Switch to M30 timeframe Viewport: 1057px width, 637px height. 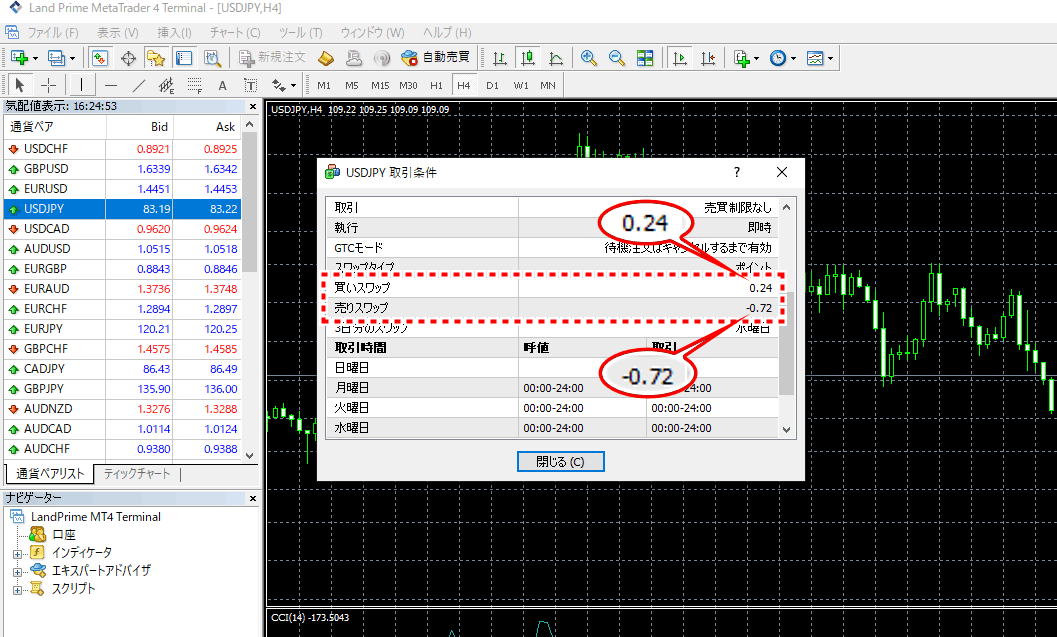(409, 86)
